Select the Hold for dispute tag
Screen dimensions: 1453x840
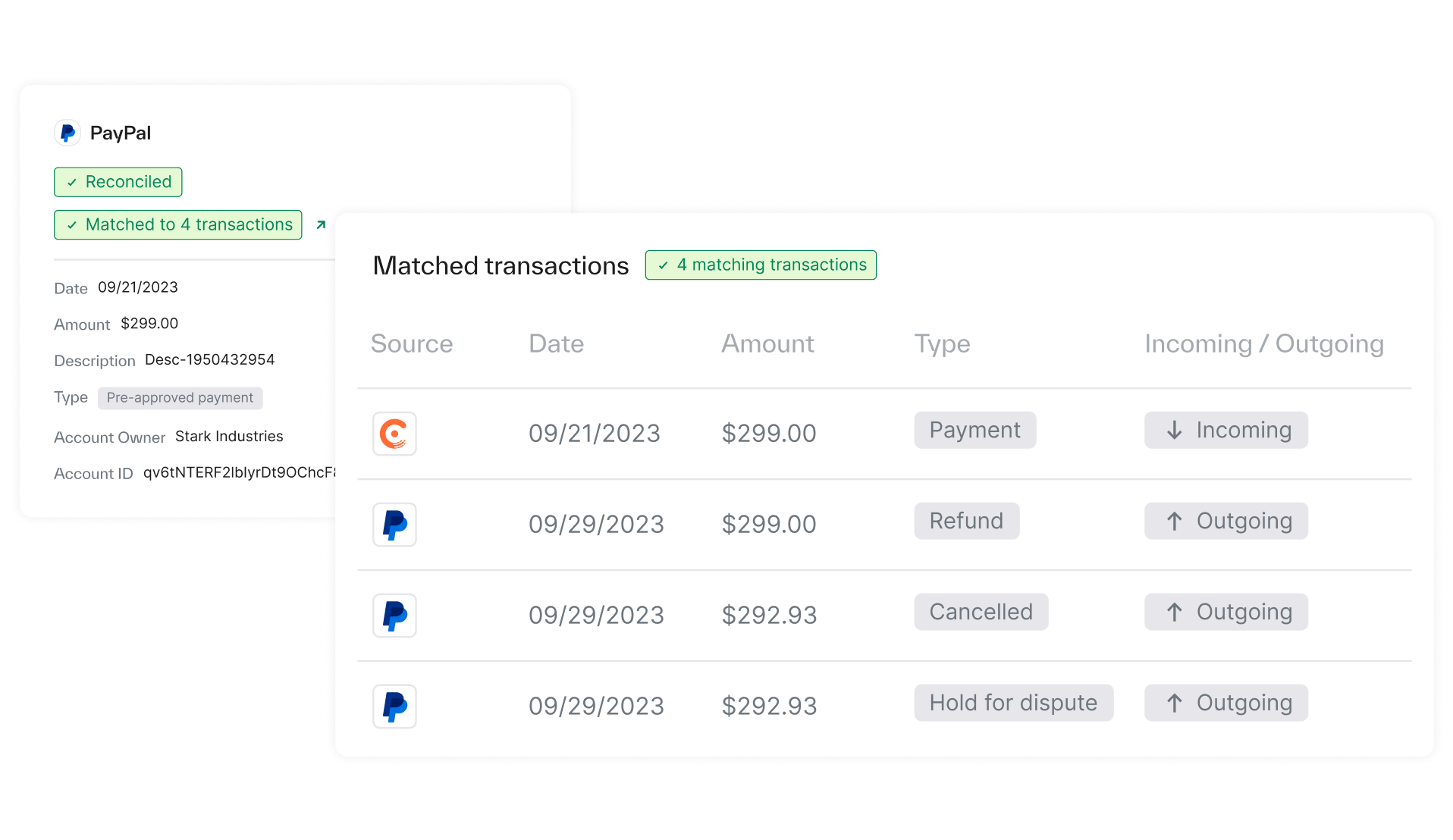[x=1013, y=704]
